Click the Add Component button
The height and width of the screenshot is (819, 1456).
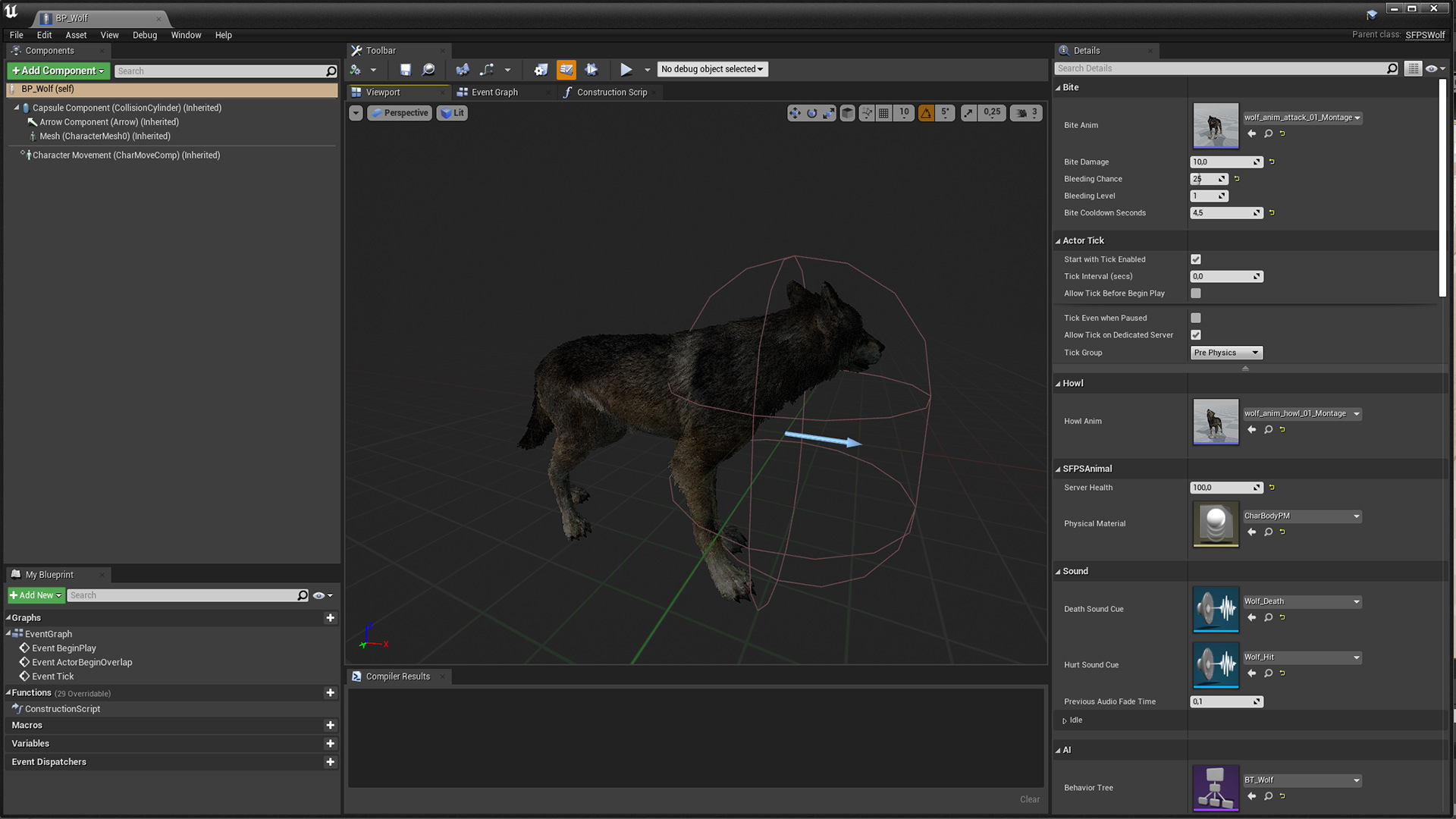58,71
